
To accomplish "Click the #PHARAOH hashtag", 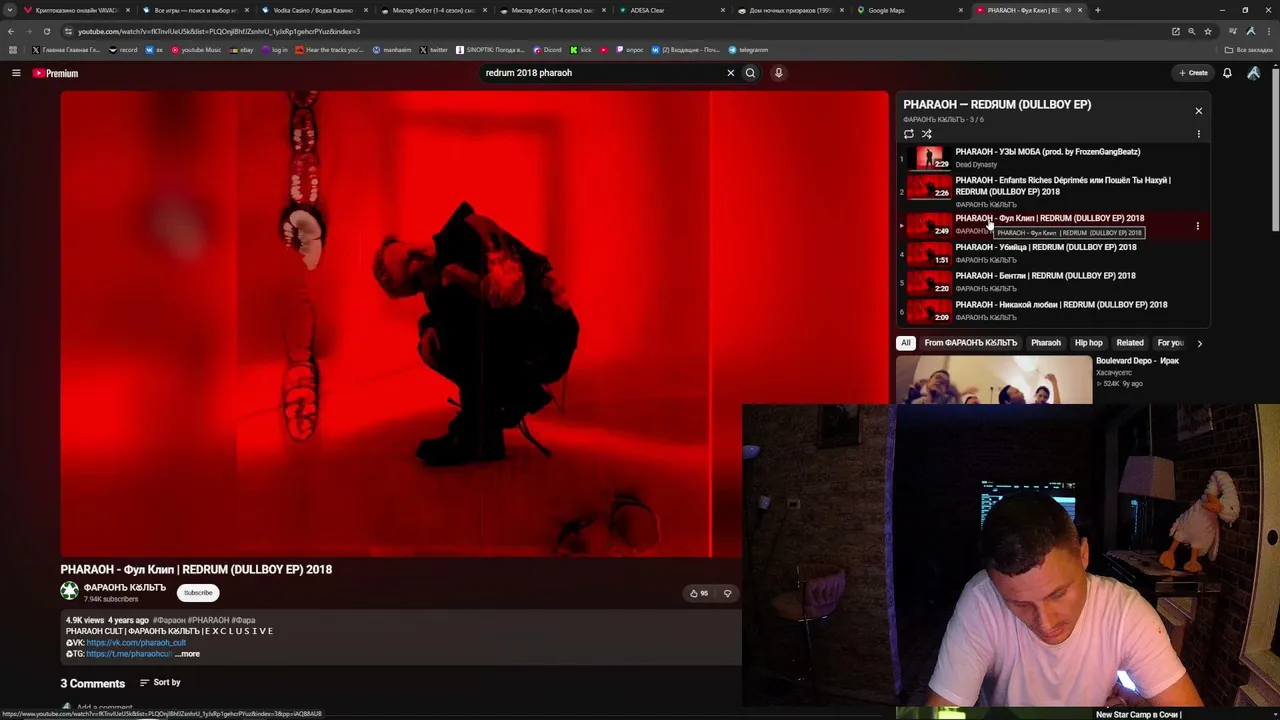I will (x=208, y=621).
